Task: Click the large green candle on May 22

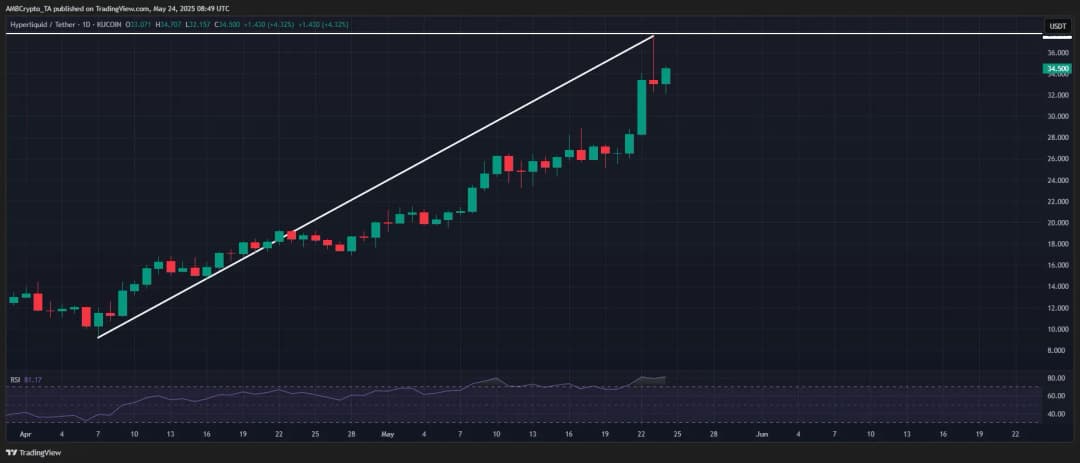Action: (x=641, y=106)
